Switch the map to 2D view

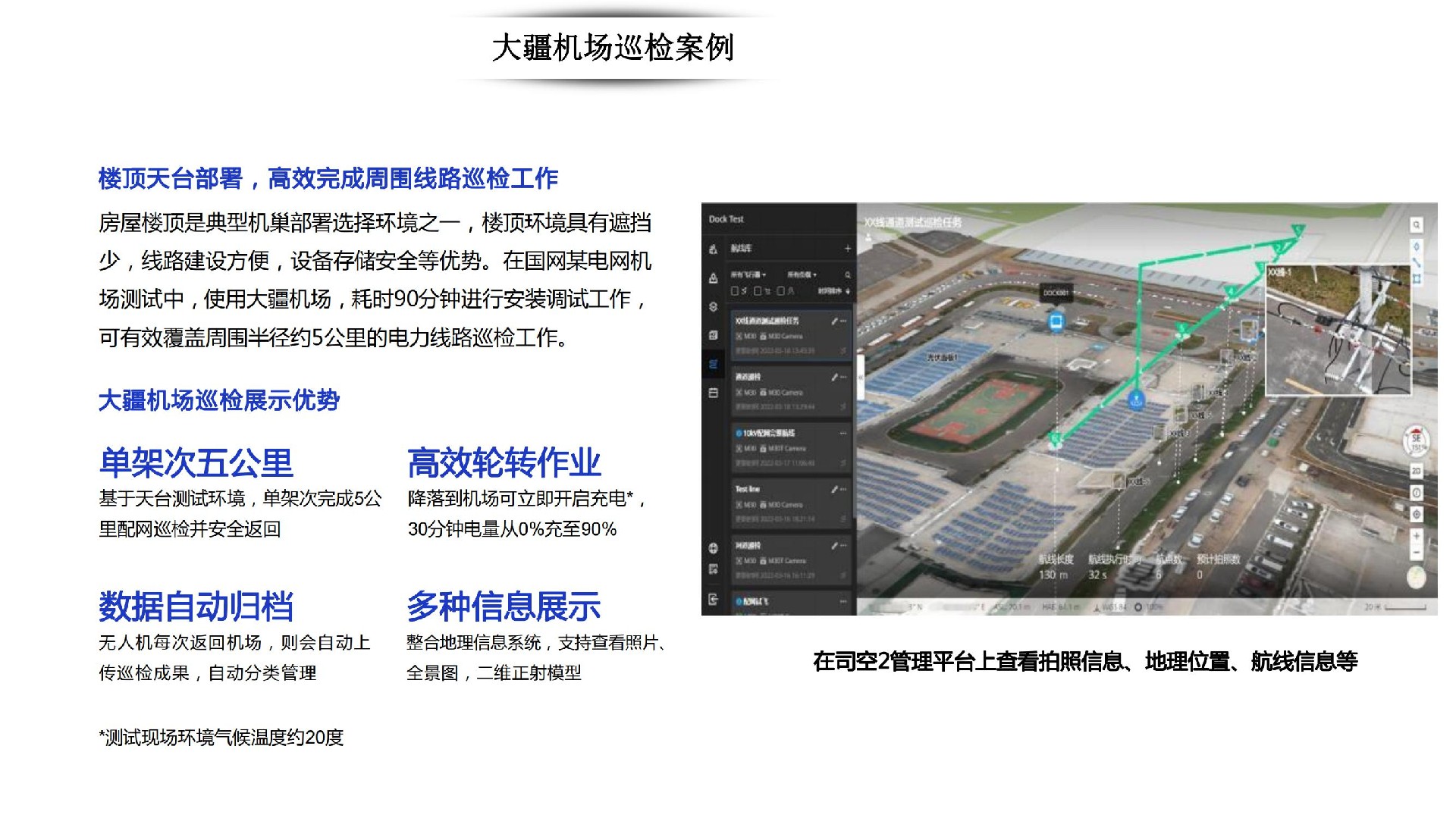click(1416, 471)
